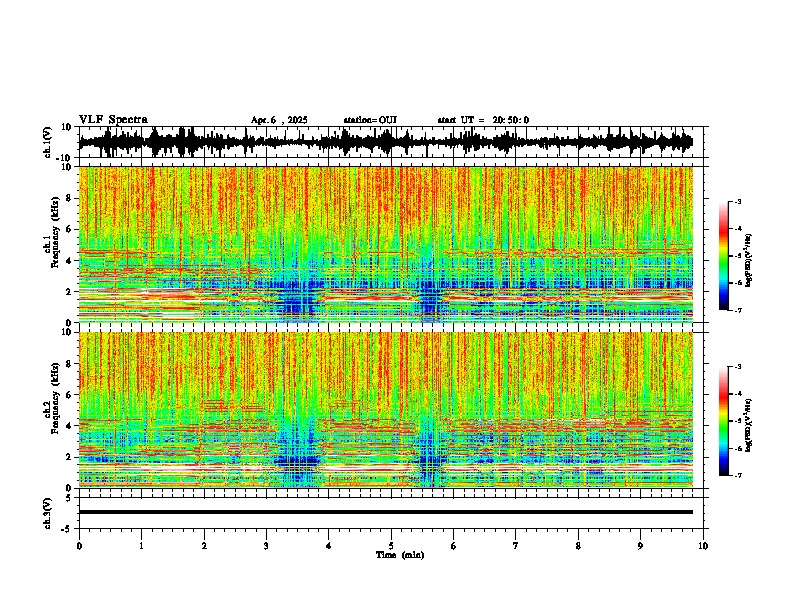Click the time axis tick label "5"

point(391,546)
